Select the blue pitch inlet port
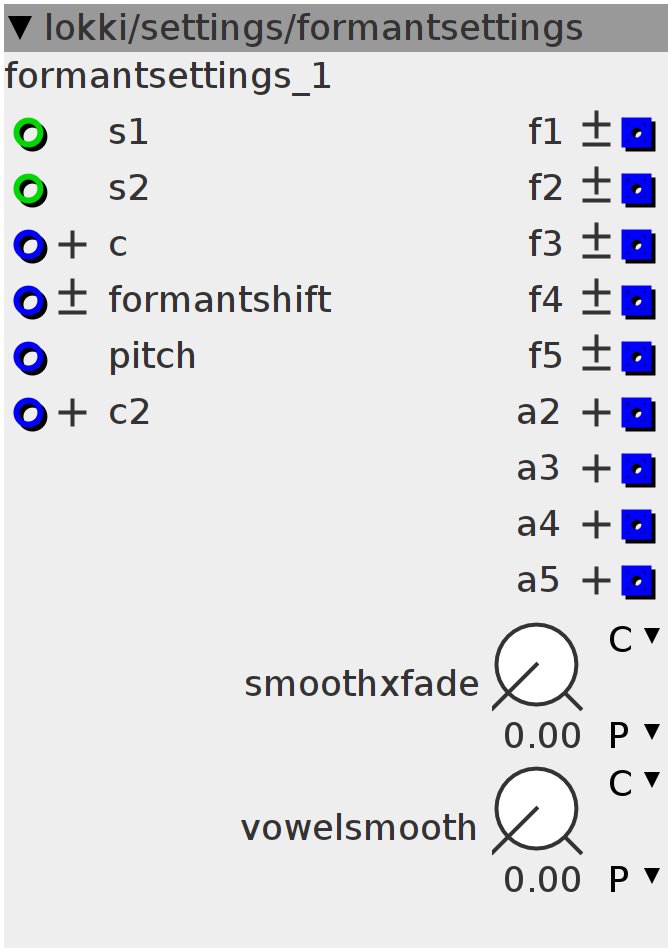Image resolution: width=672 pixels, height=952 pixels. [x=30, y=358]
